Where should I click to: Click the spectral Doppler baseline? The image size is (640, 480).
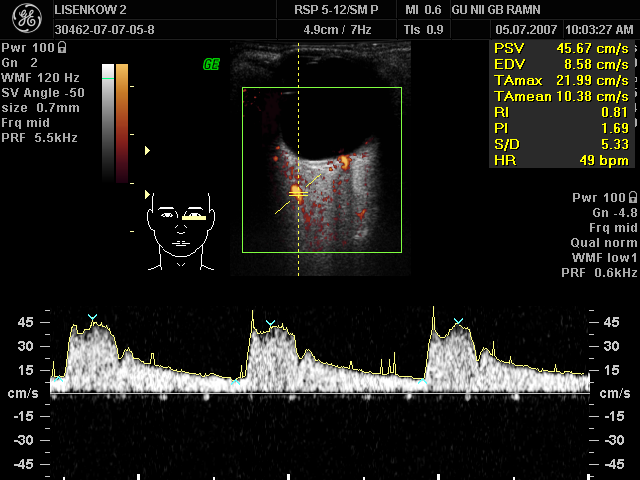coord(320,393)
